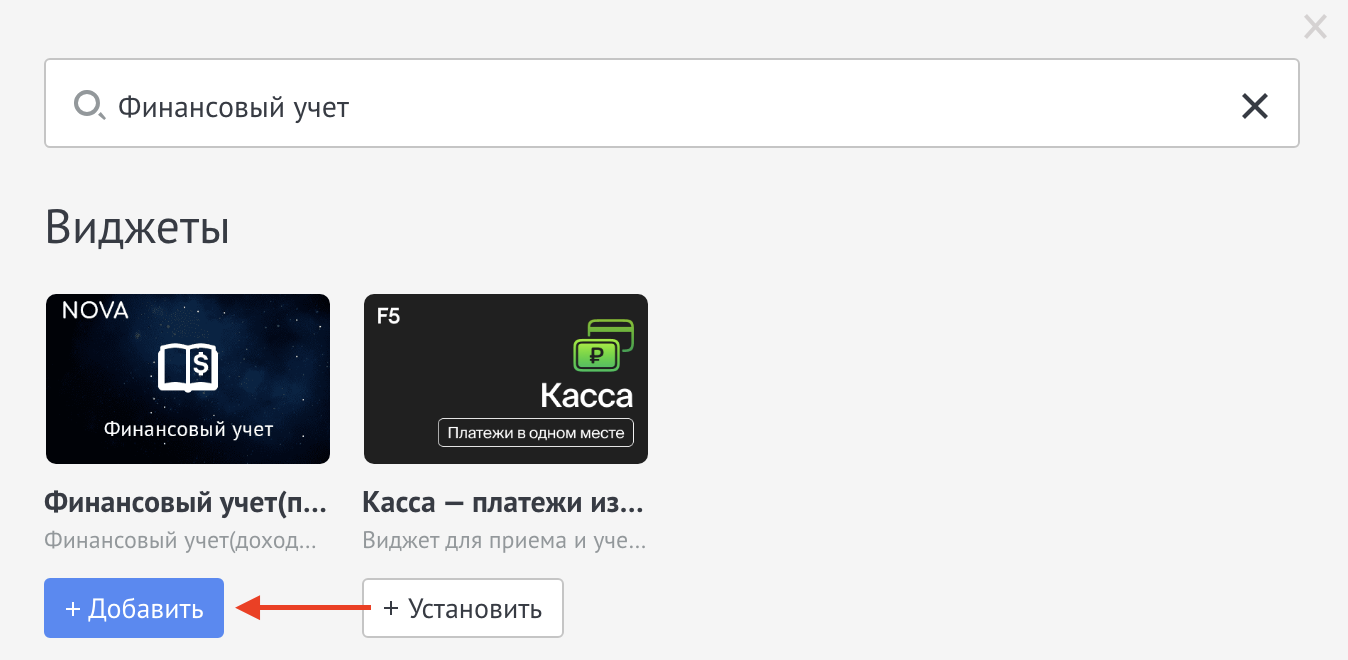The height and width of the screenshot is (660, 1348).
Task: Click the description Виджет для приема и уче…
Action: pyautogui.click(x=504, y=541)
